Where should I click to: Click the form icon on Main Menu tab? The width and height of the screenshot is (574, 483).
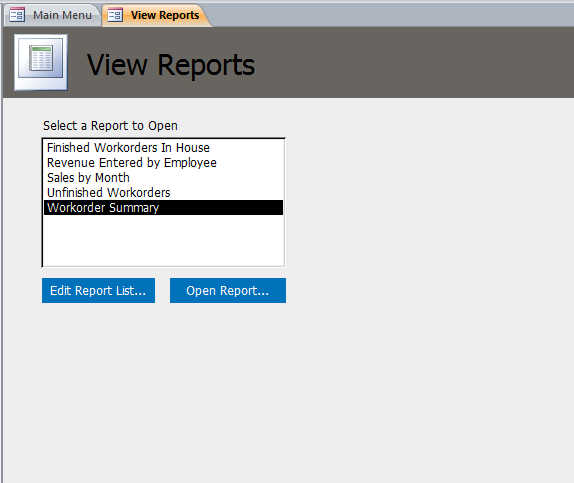17,15
